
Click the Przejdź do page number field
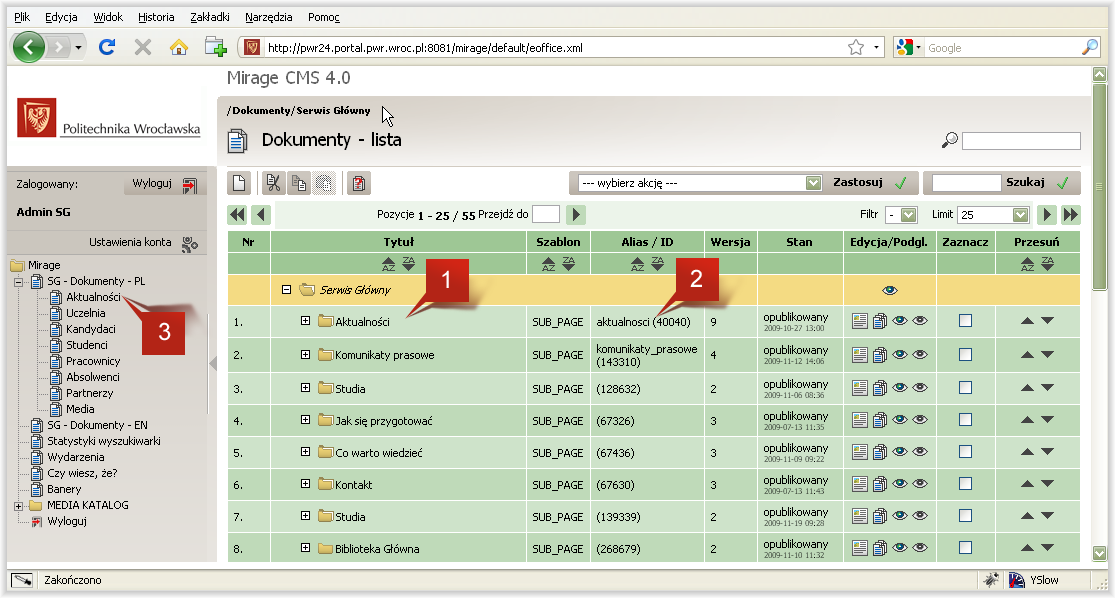(545, 214)
